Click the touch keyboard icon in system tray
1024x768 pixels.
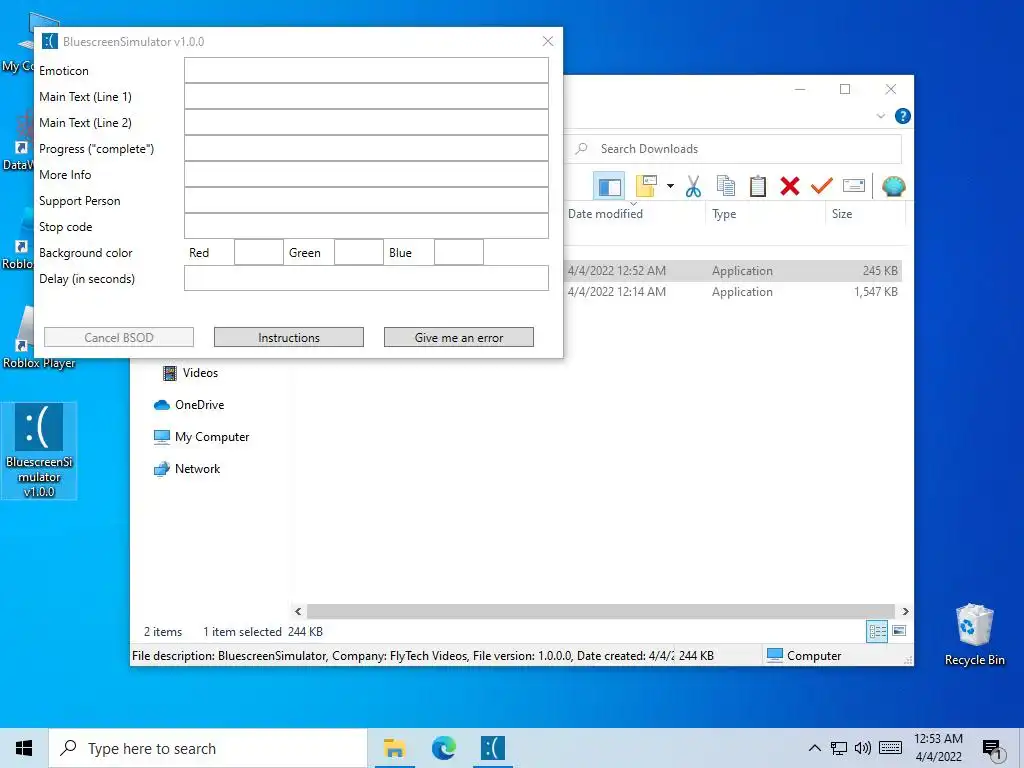[x=890, y=748]
